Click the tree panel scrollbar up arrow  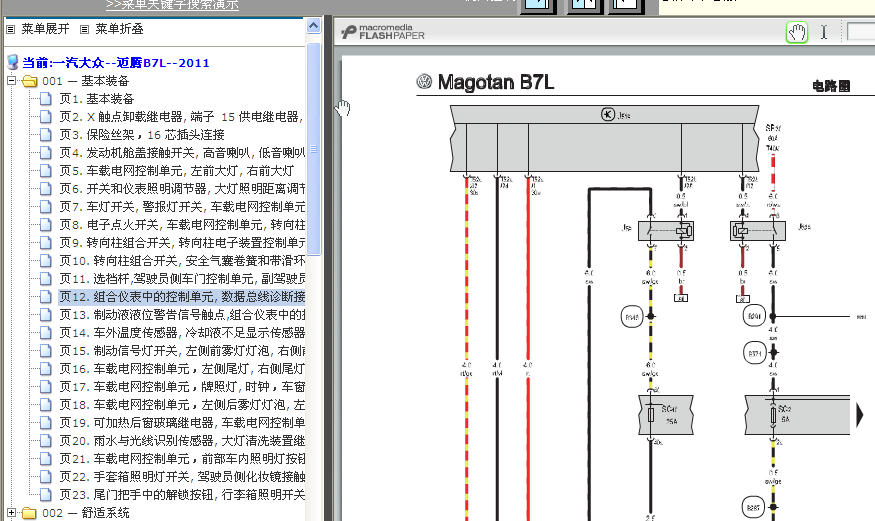click(314, 26)
